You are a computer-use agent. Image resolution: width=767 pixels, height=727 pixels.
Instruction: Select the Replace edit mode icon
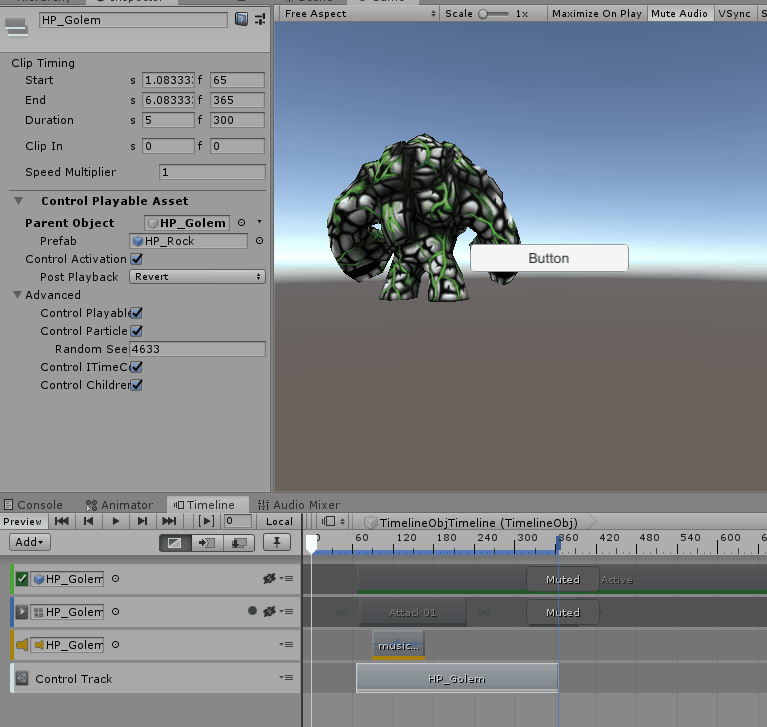tap(239, 543)
